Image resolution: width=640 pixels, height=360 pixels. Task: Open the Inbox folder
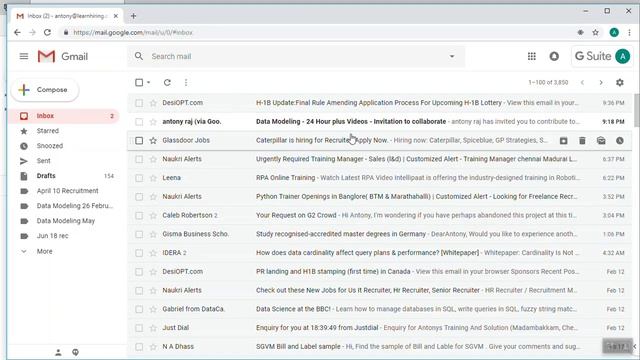tap(63, 116)
